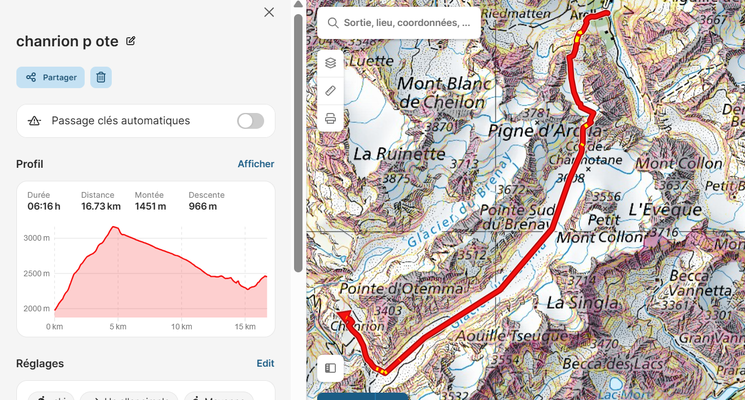Share the route via Partager button
This screenshot has width=745, height=400.
tap(50, 77)
